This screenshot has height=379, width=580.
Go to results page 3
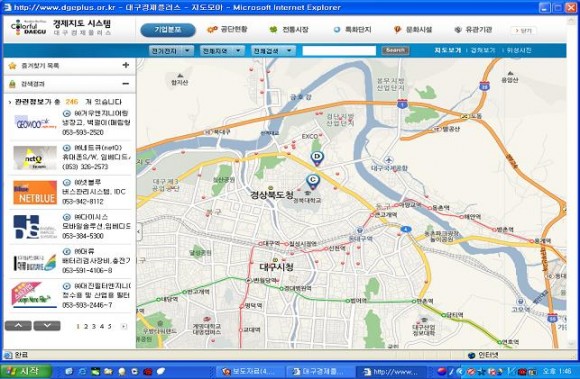94,326
